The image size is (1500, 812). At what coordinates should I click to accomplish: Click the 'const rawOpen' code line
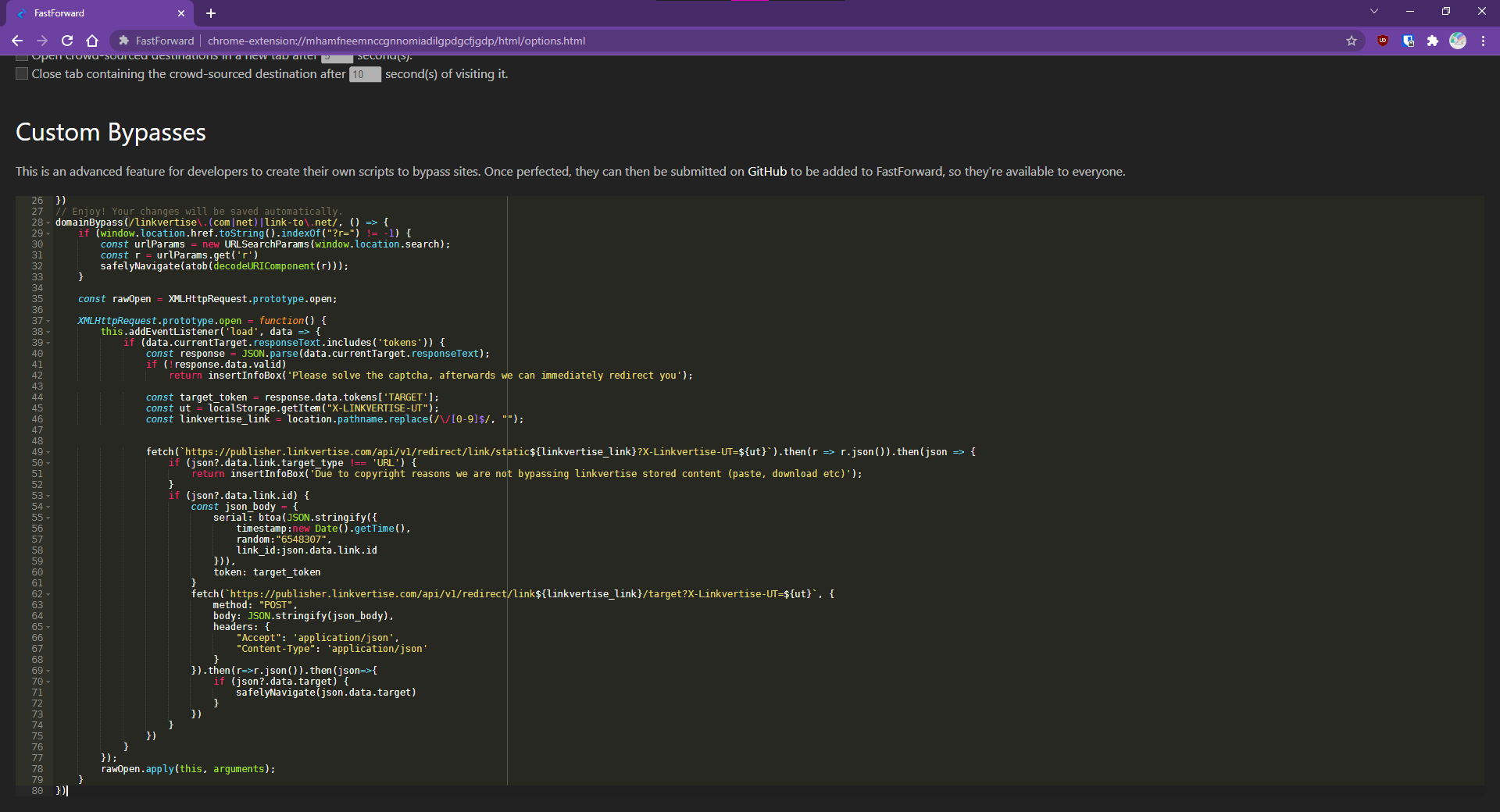pos(208,299)
